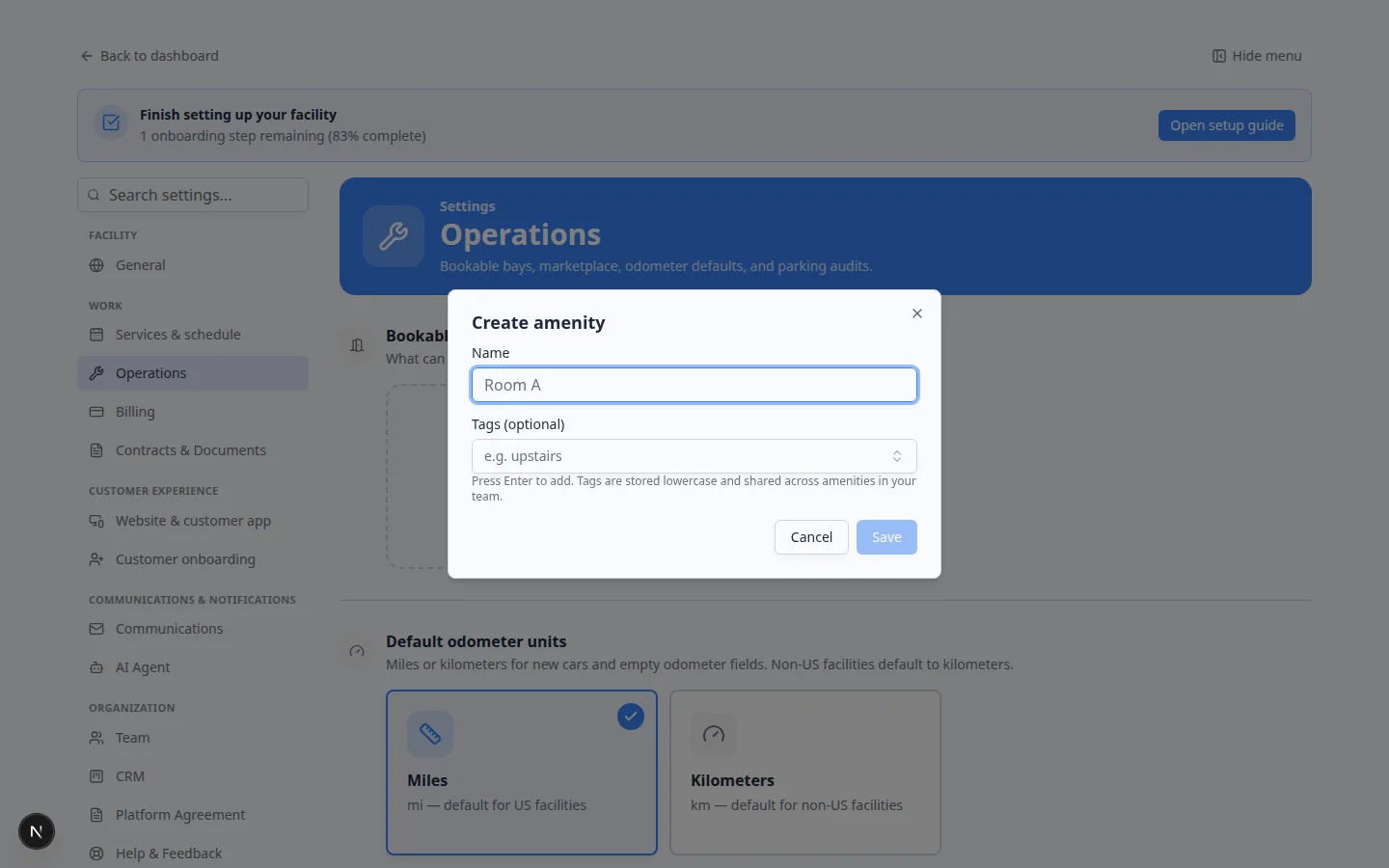Screen dimensions: 1389x868
Task: Open General settings
Action: [x=193, y=265]
